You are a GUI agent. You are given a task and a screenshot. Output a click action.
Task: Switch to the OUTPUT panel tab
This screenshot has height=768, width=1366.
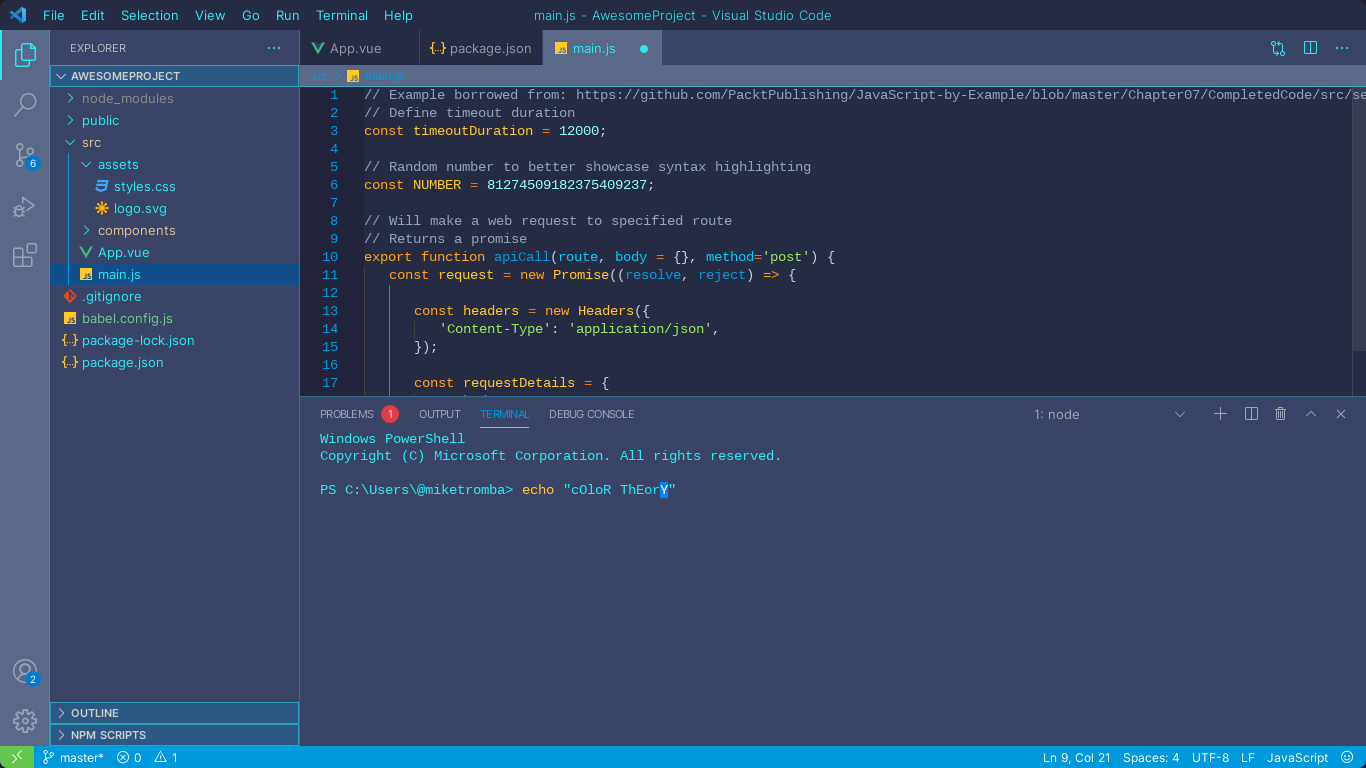pyautogui.click(x=440, y=414)
